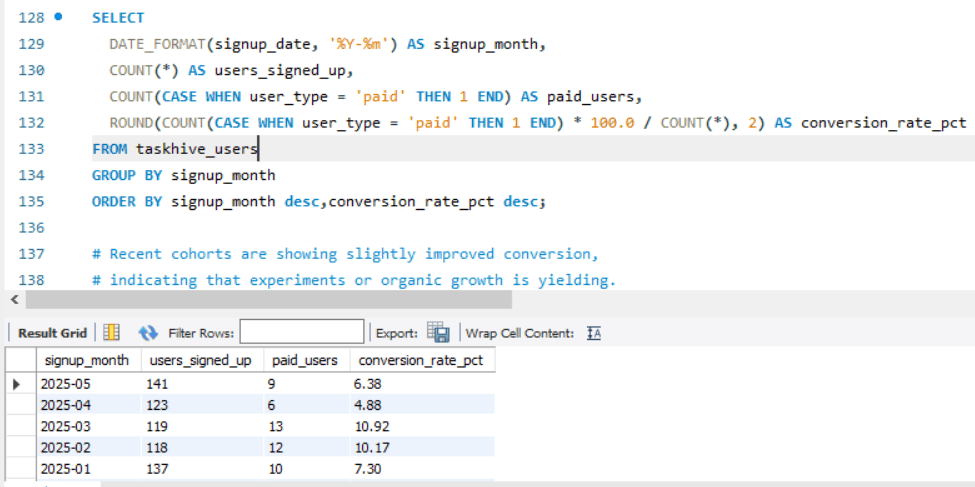
Task: Click paid_users alias on line 131
Action: pyautogui.click(x=590, y=97)
